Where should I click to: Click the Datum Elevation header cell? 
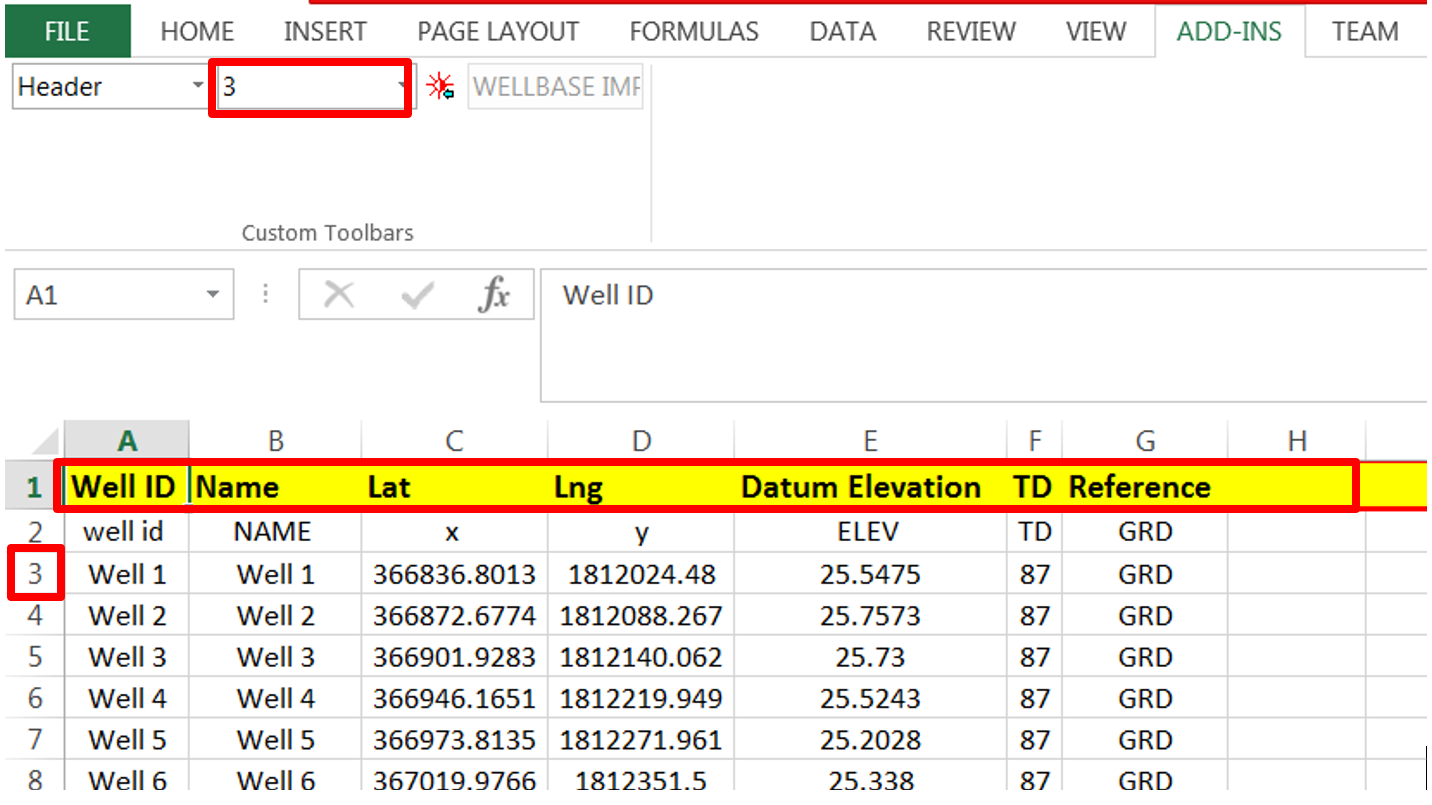(x=870, y=487)
